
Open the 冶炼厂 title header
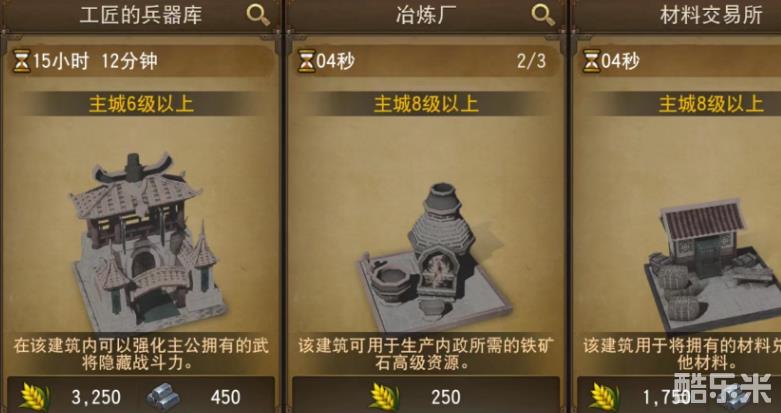pos(426,15)
